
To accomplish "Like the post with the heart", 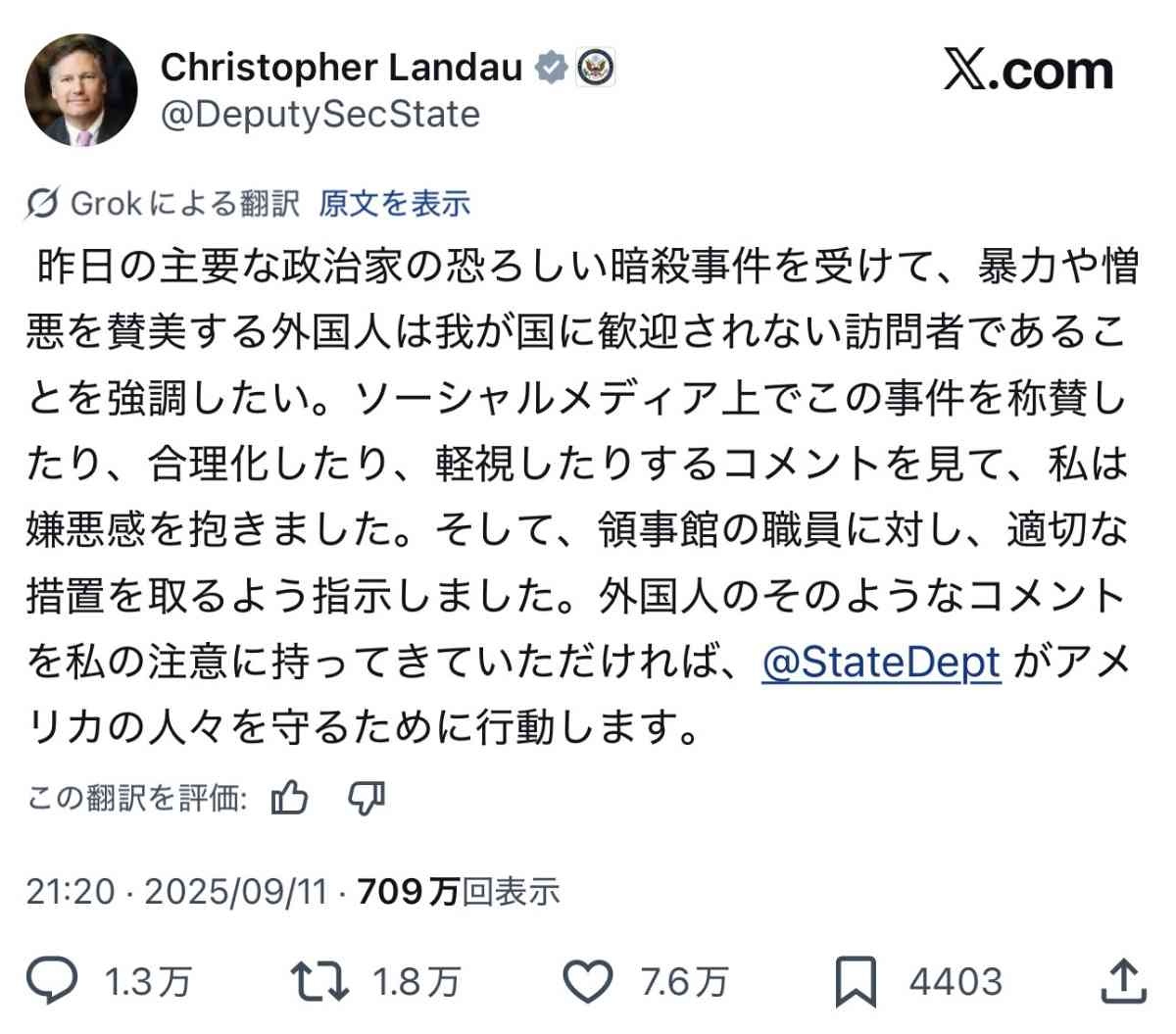I will pos(591,981).
